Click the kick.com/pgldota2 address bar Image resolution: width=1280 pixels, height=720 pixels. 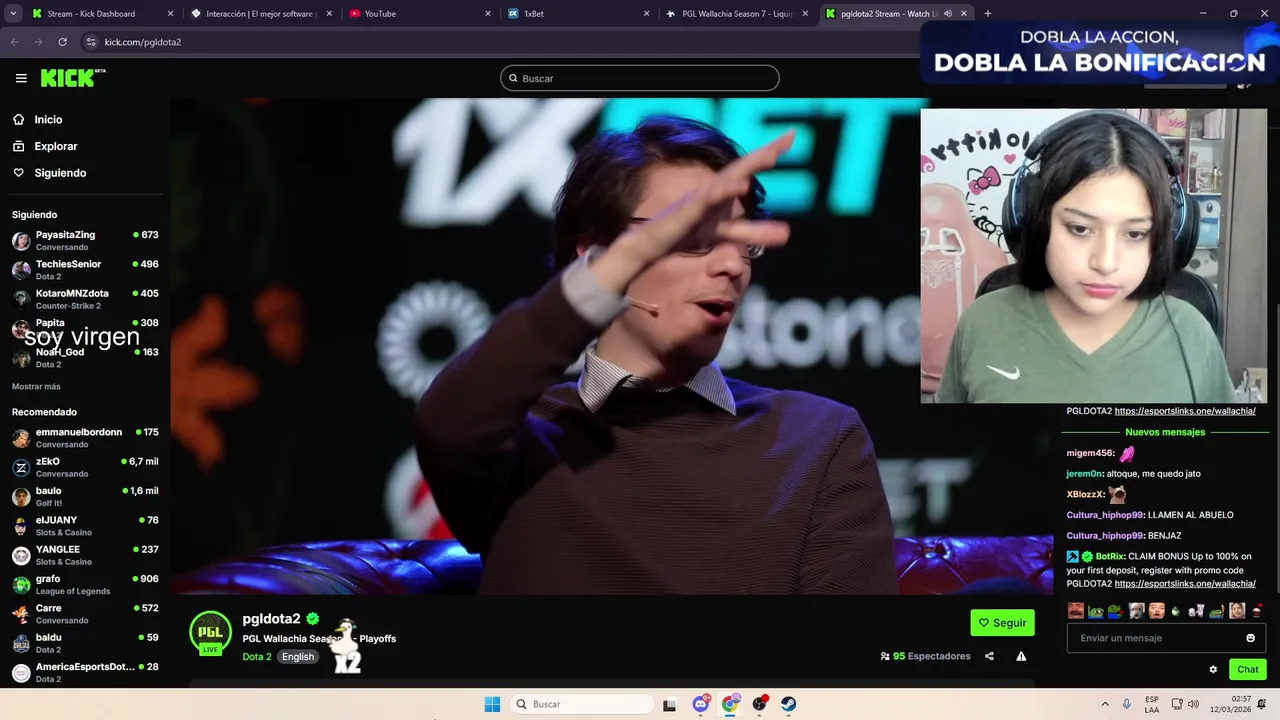pos(500,42)
